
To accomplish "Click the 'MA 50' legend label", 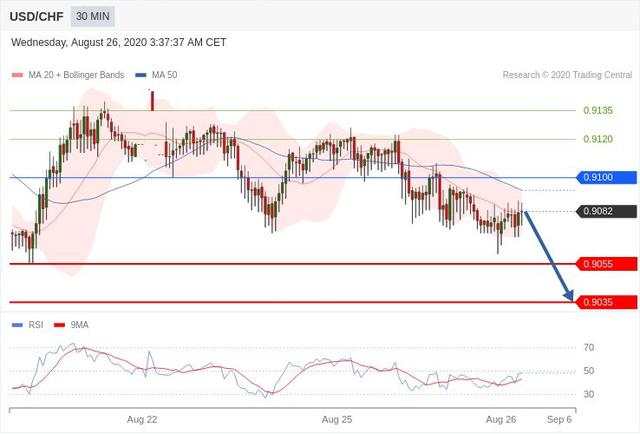I will coord(164,75).
